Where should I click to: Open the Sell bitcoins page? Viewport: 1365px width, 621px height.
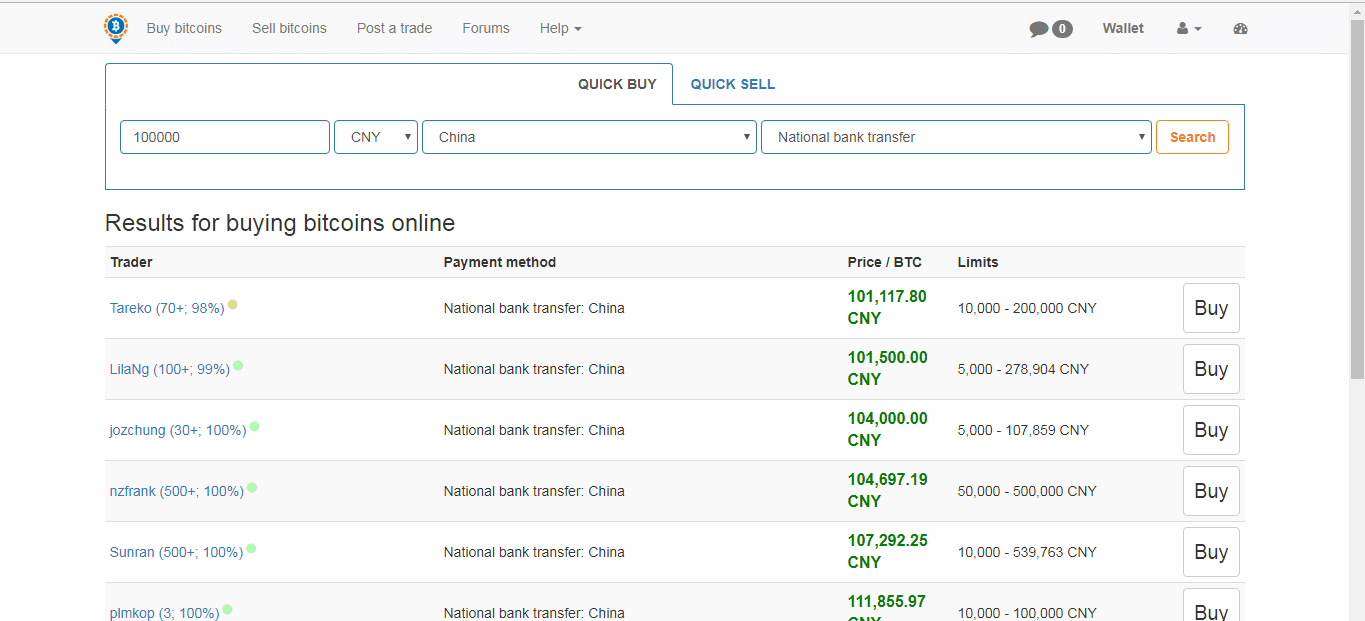click(289, 28)
